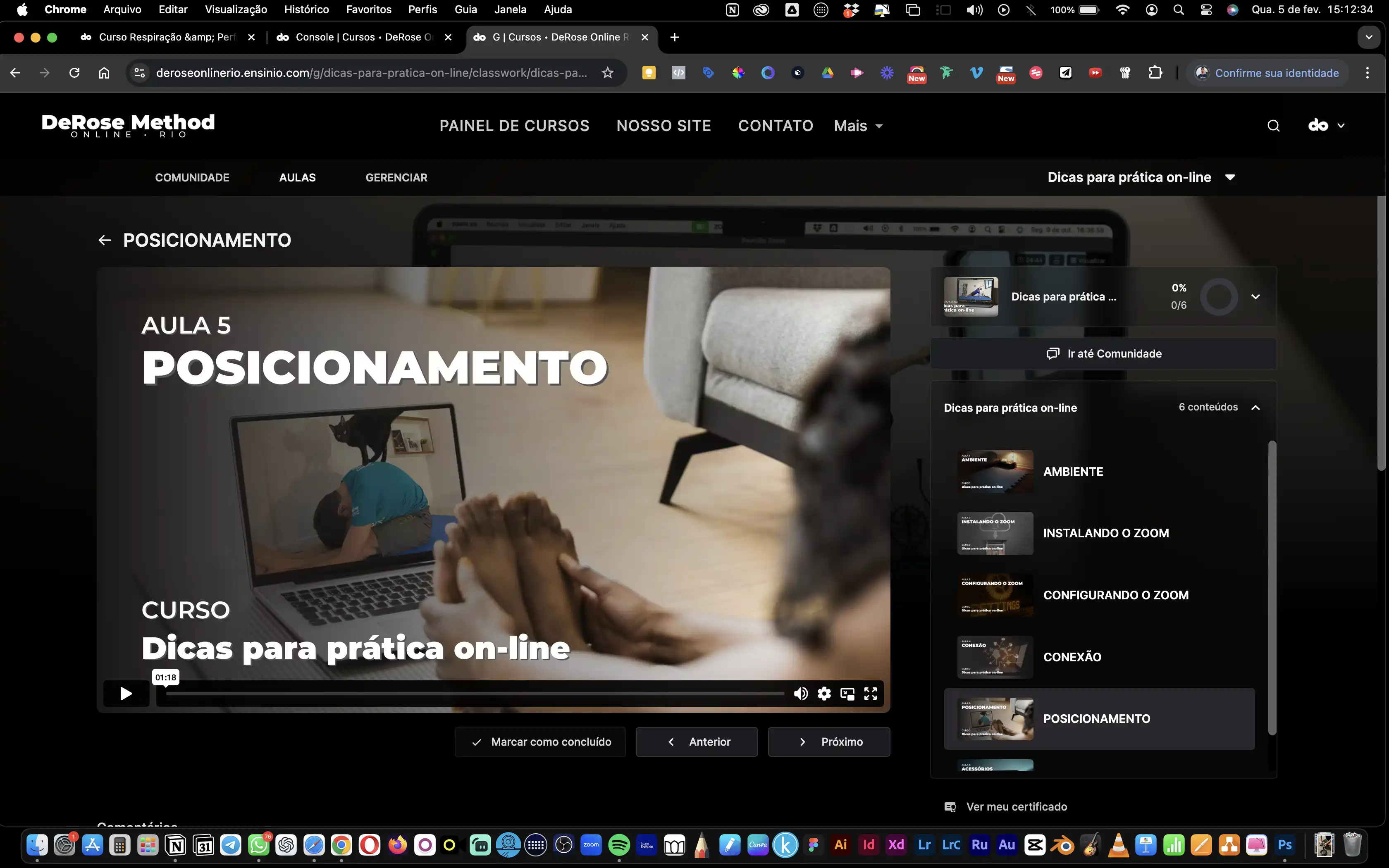Collapse the 6 conteúdos lesson list
The height and width of the screenshot is (868, 1389).
tap(1255, 408)
